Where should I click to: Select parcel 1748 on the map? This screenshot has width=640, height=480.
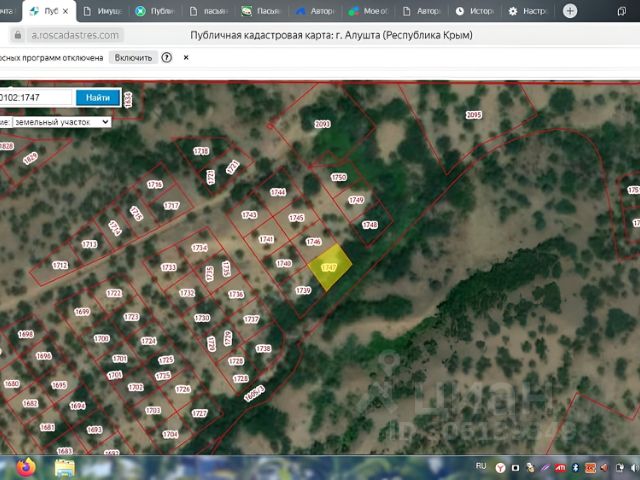pos(370,225)
